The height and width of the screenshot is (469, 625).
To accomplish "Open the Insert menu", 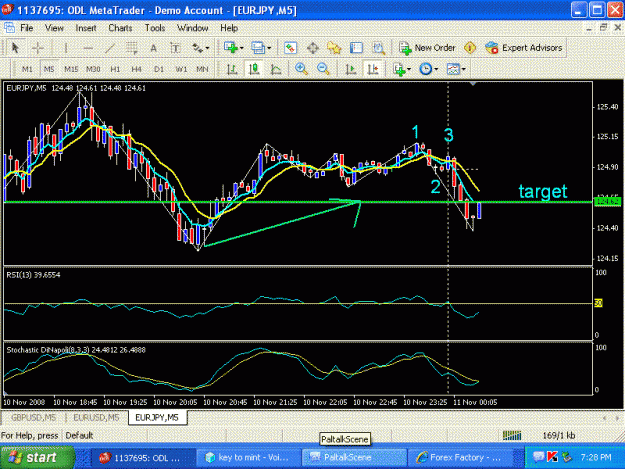I will click(86, 28).
